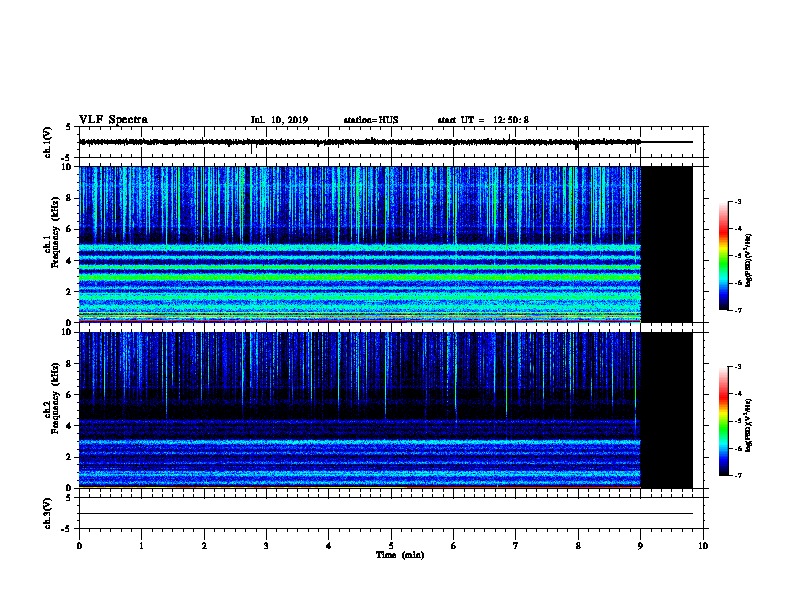Click the black no-data region of the ch.1 spectrogram
The height and width of the screenshot is (612, 792).
[x=667, y=244]
